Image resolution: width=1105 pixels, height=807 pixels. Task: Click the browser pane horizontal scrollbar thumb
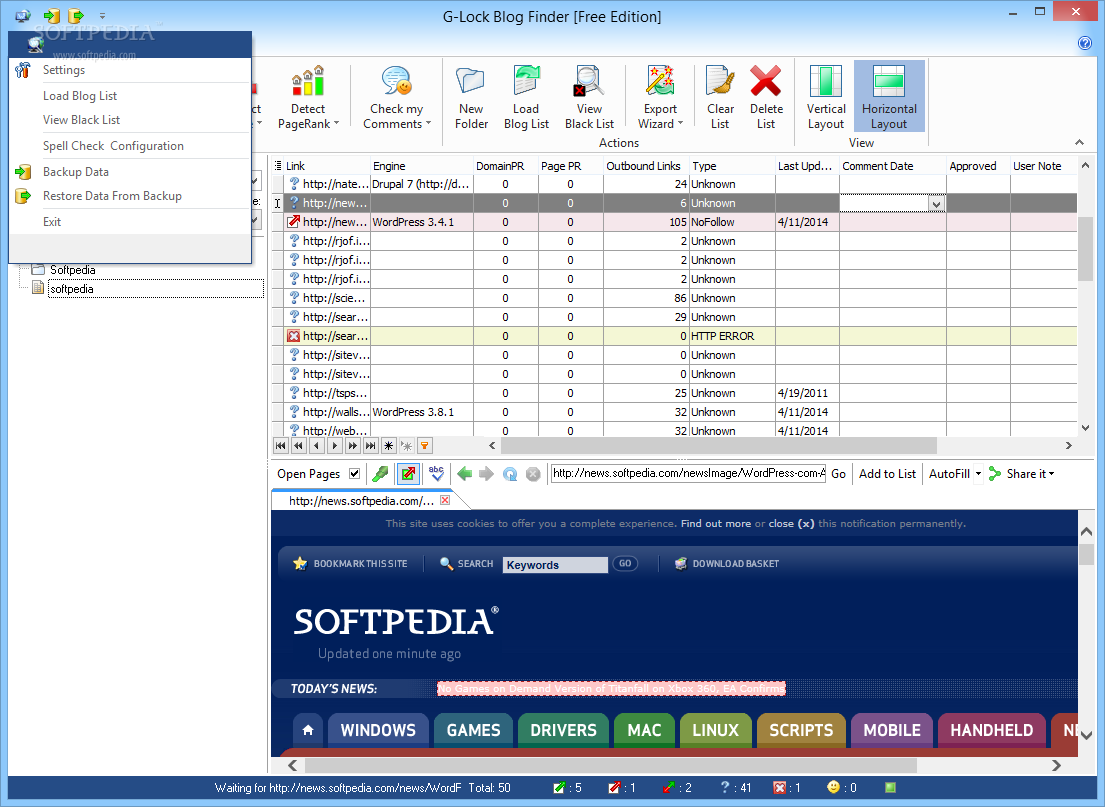click(610, 765)
